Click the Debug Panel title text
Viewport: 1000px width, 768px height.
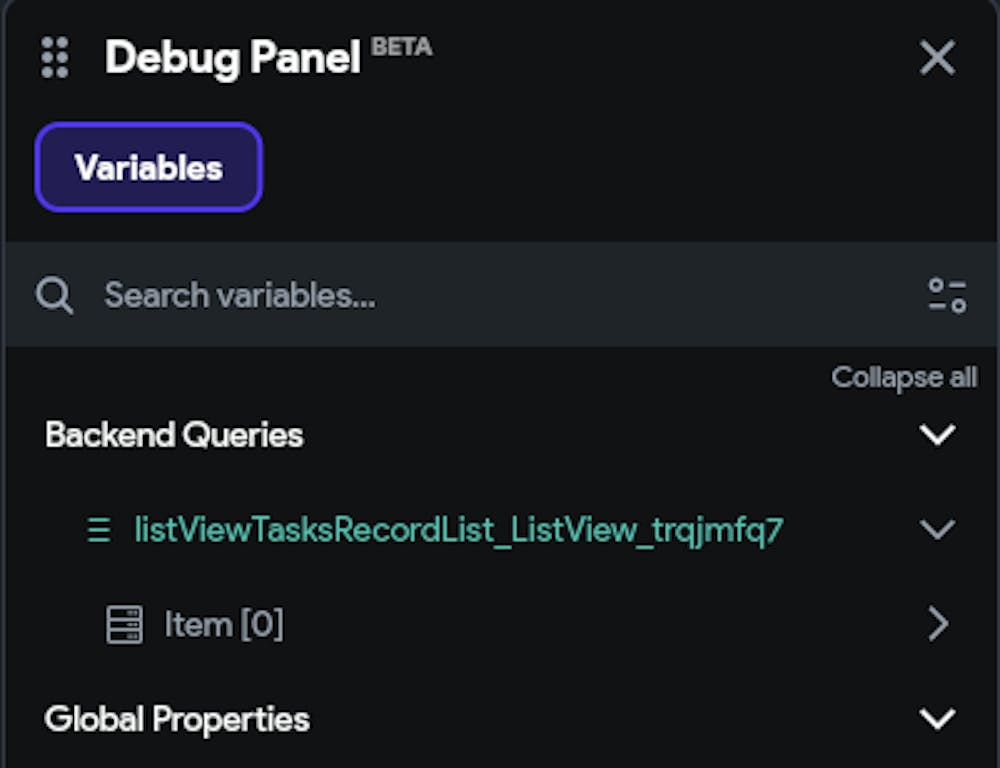pos(232,58)
